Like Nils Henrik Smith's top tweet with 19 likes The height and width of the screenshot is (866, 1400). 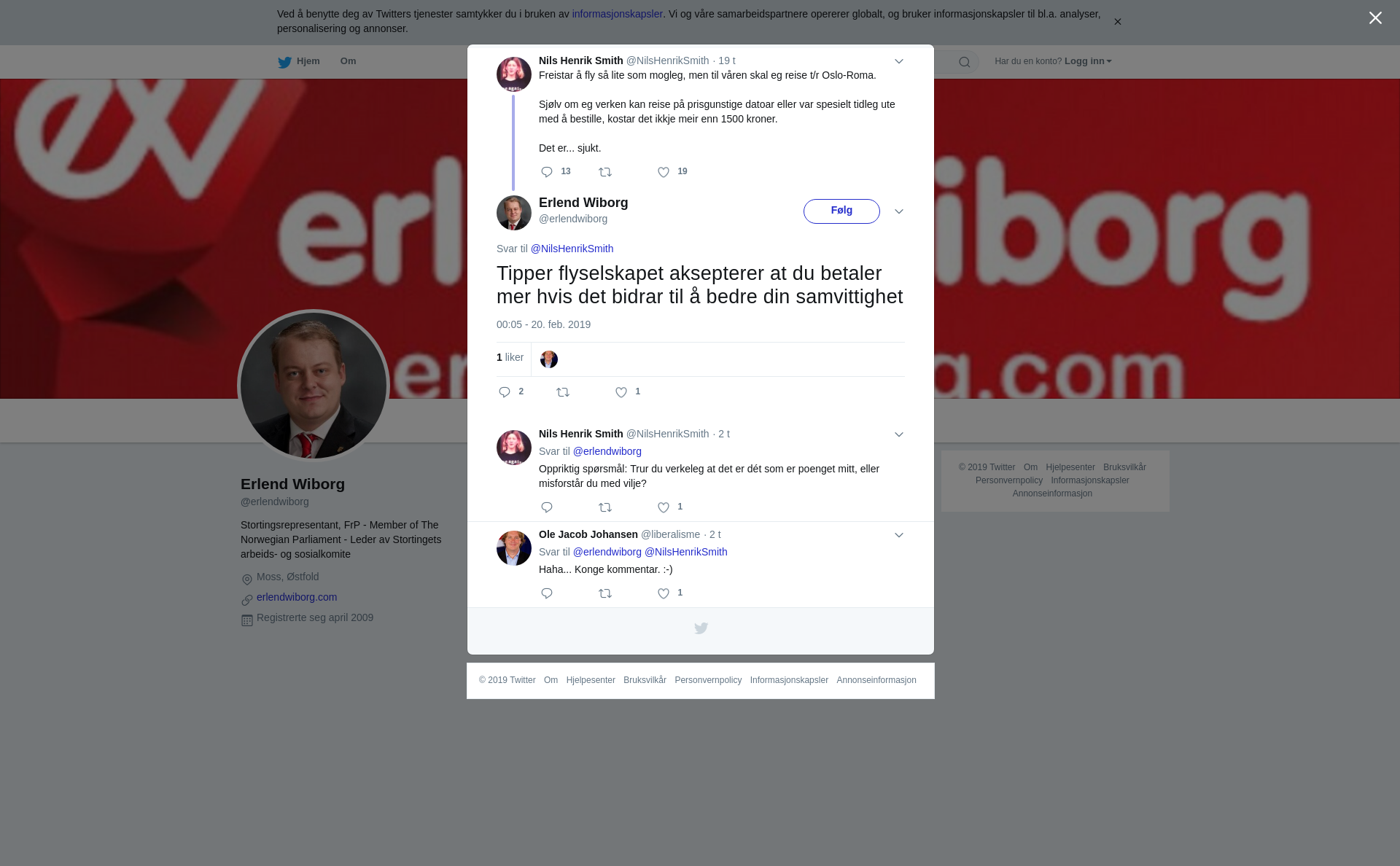(x=664, y=172)
